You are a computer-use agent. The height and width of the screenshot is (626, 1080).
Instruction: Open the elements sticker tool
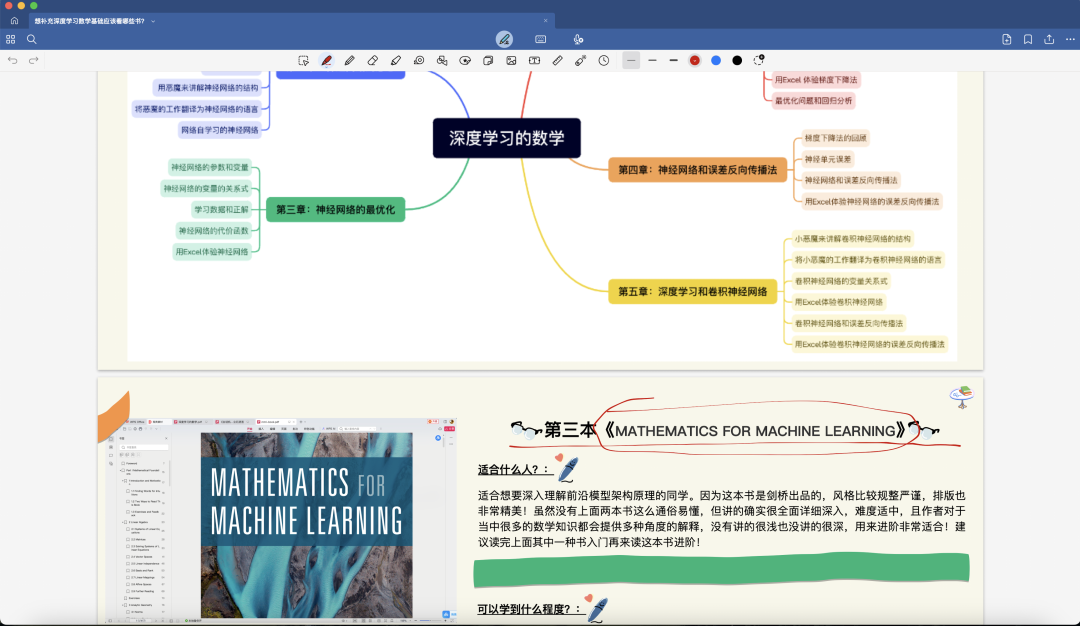tap(488, 61)
